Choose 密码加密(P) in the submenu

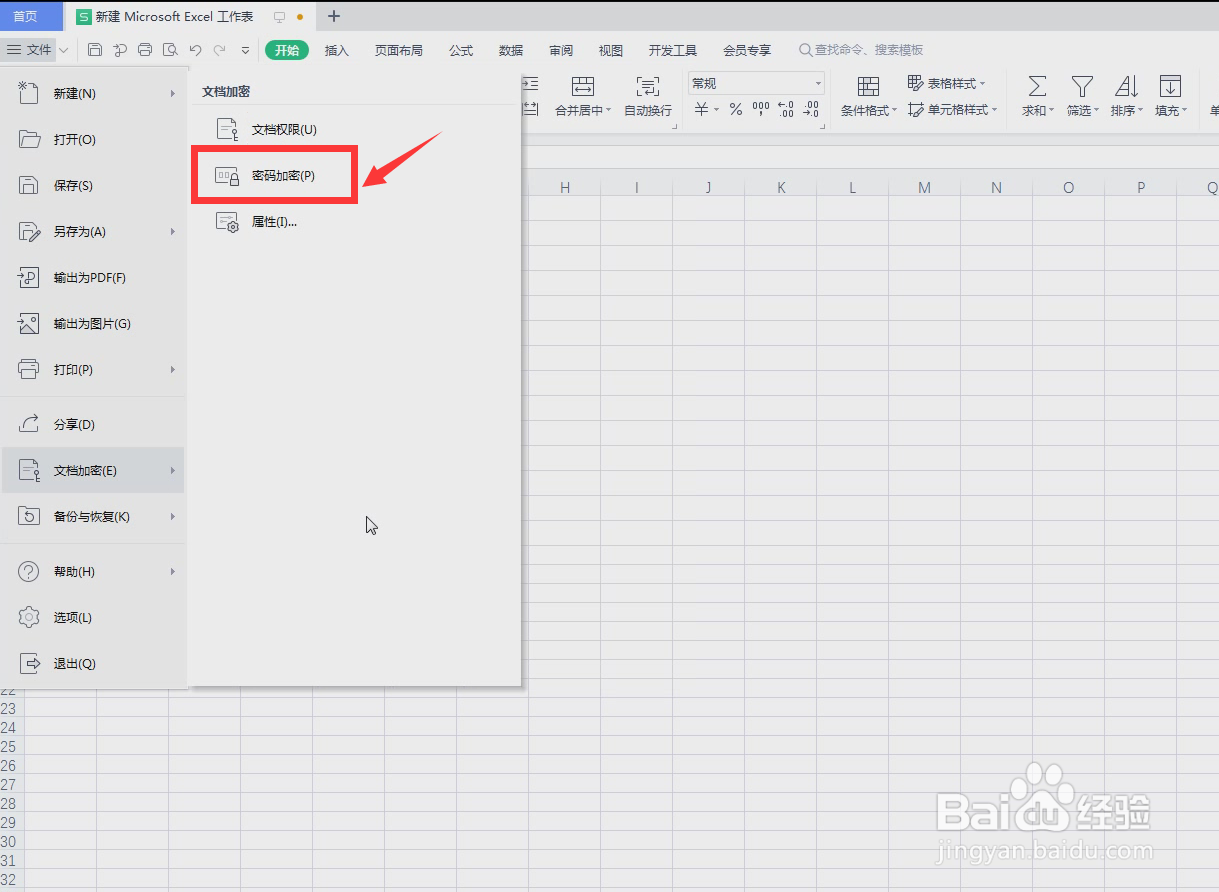274,175
